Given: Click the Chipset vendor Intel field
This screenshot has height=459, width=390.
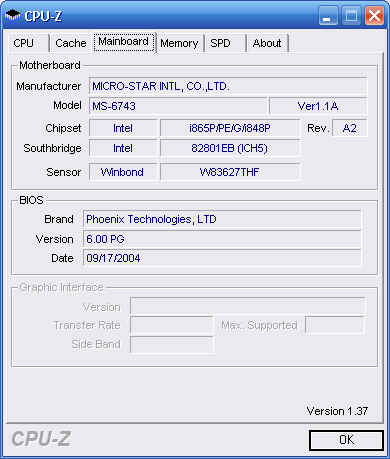Looking at the screenshot, I should (x=123, y=128).
